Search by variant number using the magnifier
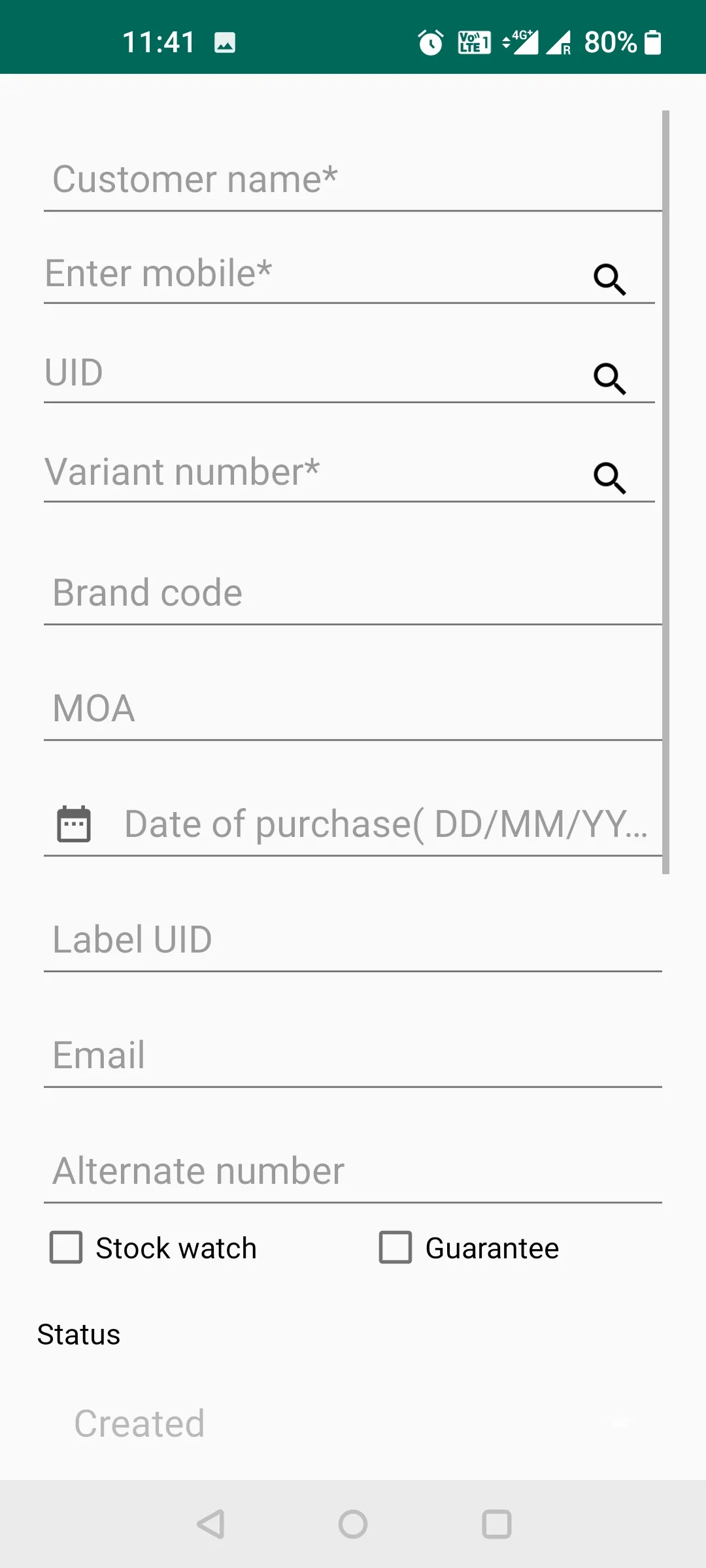This screenshot has width=706, height=1568. [x=609, y=478]
